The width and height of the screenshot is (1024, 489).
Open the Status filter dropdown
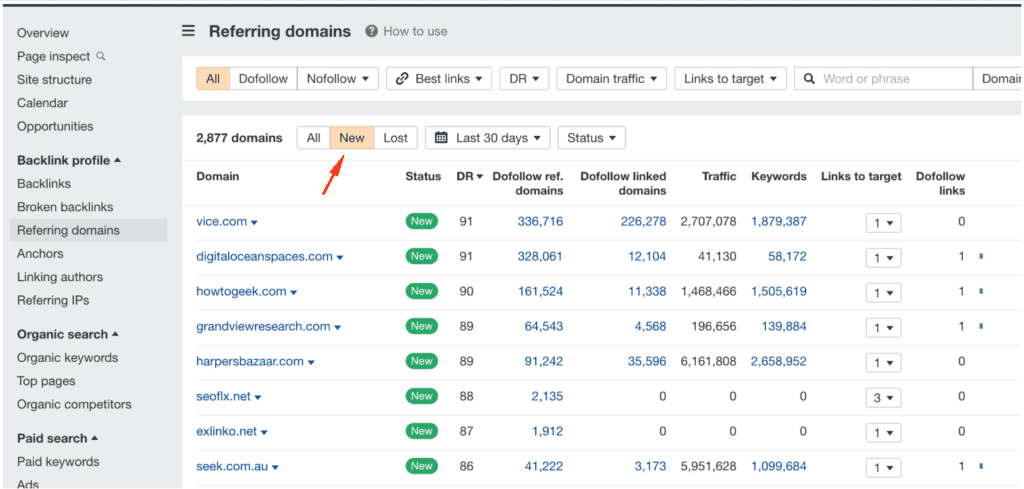592,138
